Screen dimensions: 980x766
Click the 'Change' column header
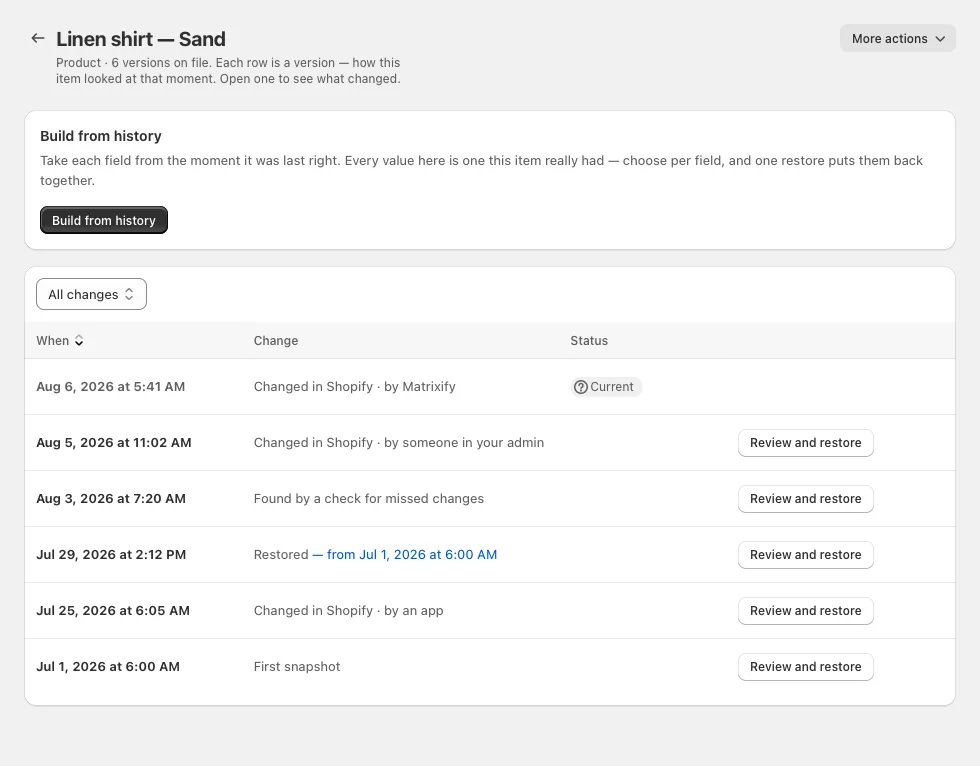276,341
